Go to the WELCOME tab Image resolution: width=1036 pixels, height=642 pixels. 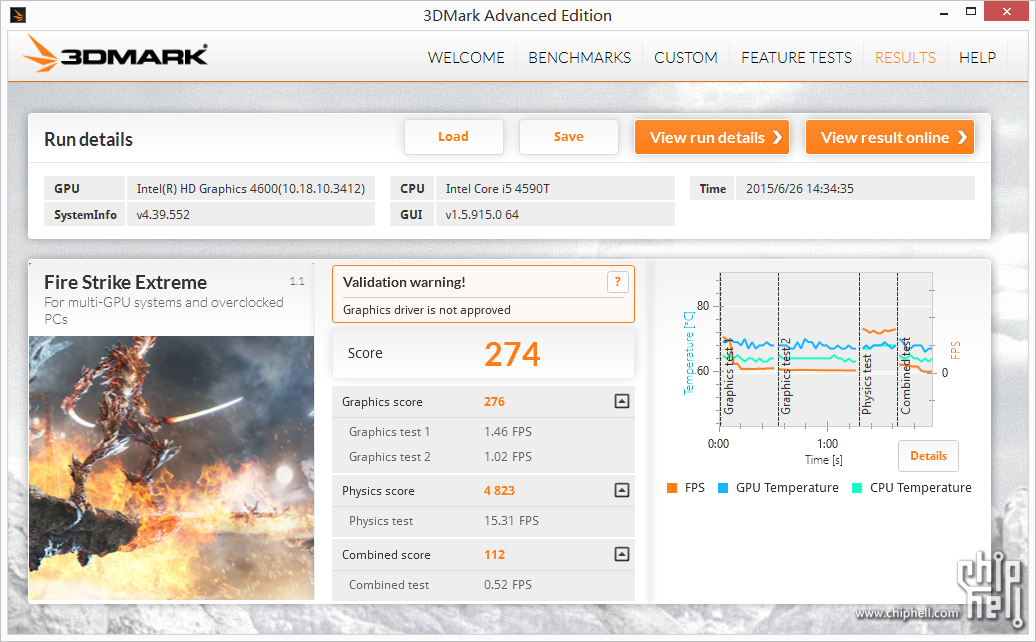466,57
